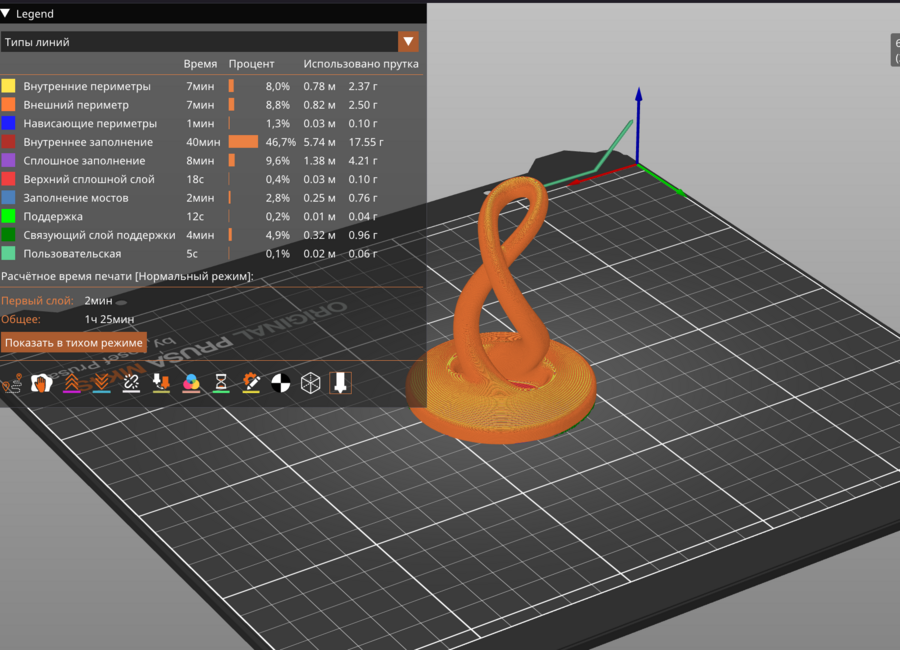Image resolution: width=900 pixels, height=650 pixels.
Task: Toggle print pauses hourglass icon
Action: pyautogui.click(x=221, y=383)
